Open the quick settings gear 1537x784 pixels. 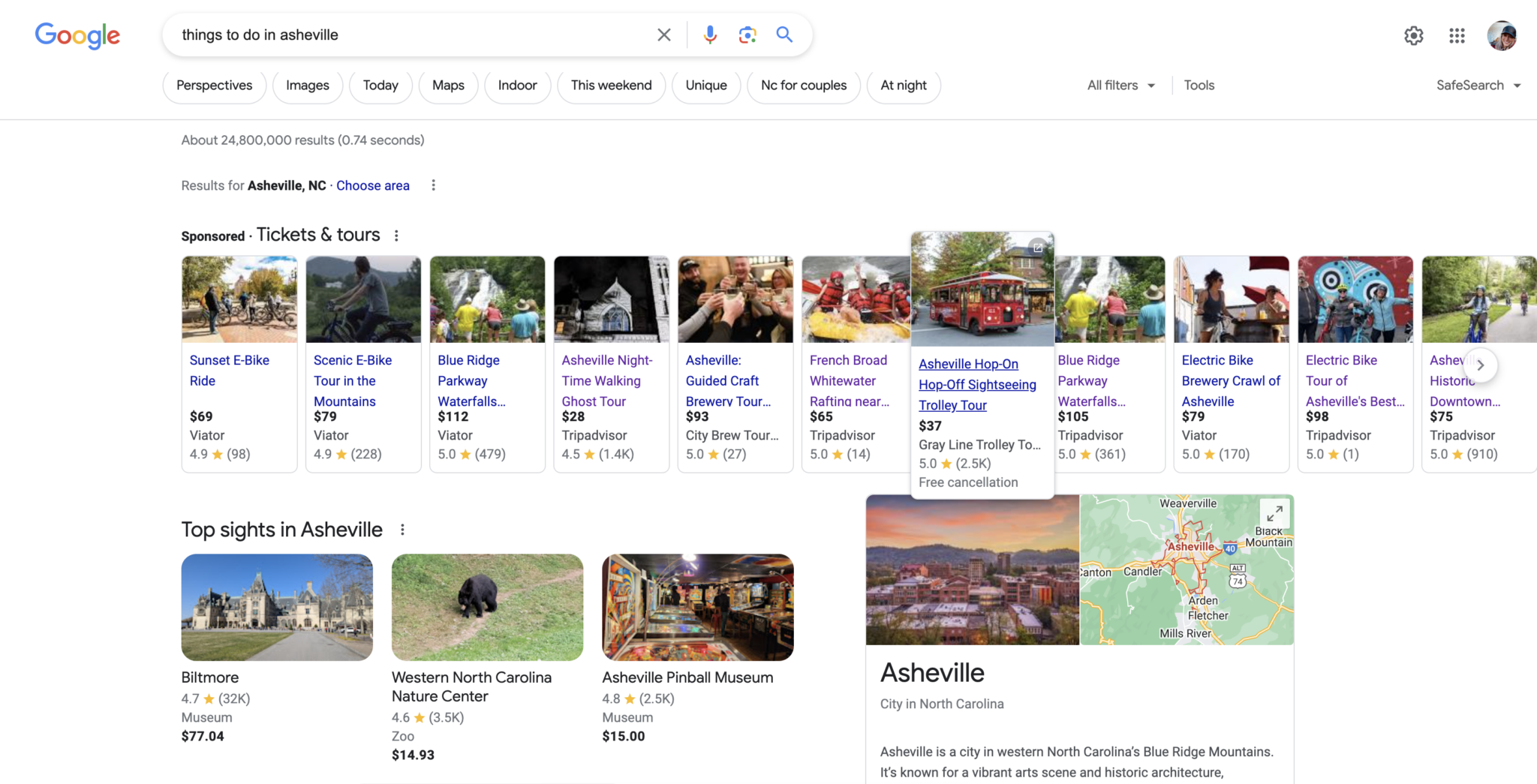pos(1413,35)
